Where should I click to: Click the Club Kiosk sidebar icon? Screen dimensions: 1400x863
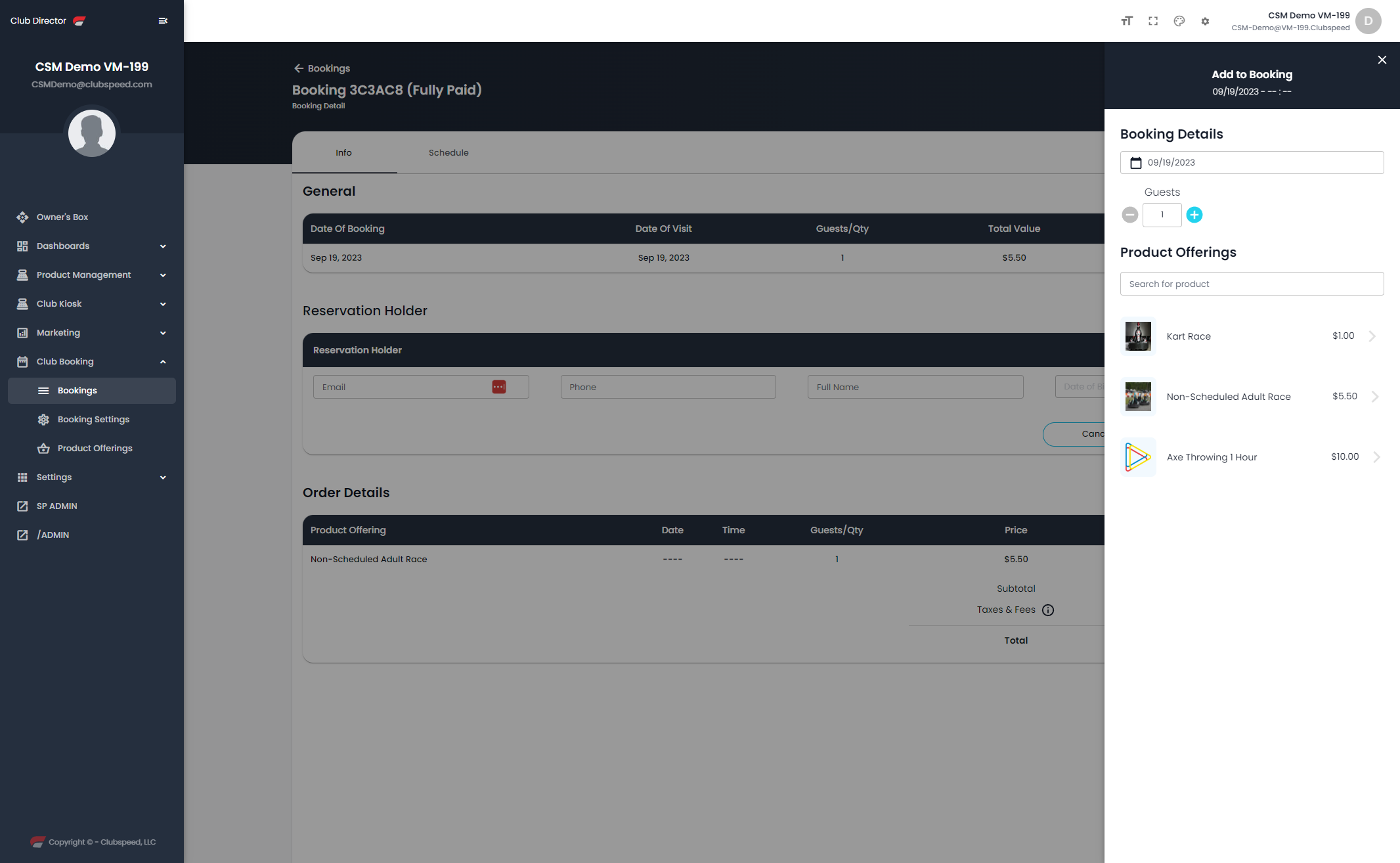pyautogui.click(x=22, y=304)
